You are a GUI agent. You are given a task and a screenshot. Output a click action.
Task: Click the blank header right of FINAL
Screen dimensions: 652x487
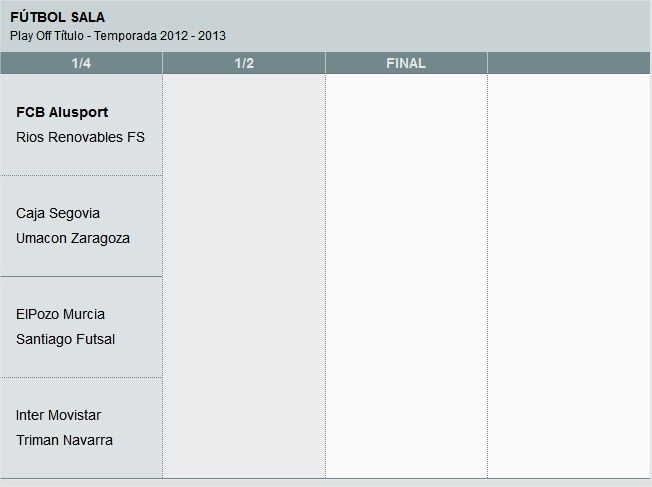coord(568,63)
